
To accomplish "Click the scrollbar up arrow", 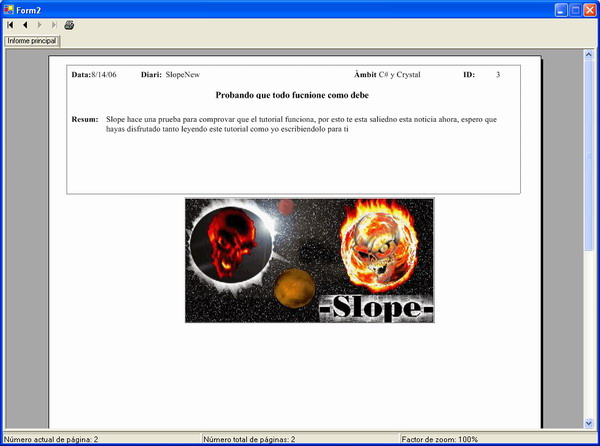I will click(589, 54).
